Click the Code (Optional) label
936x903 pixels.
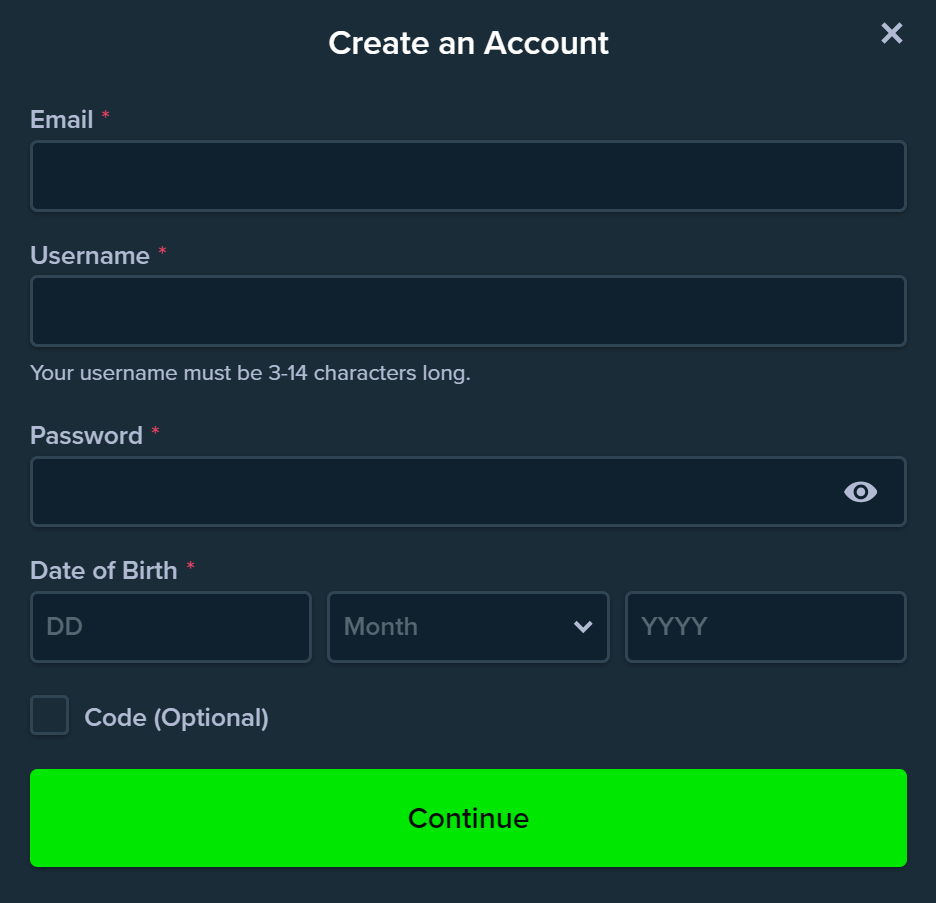176,717
